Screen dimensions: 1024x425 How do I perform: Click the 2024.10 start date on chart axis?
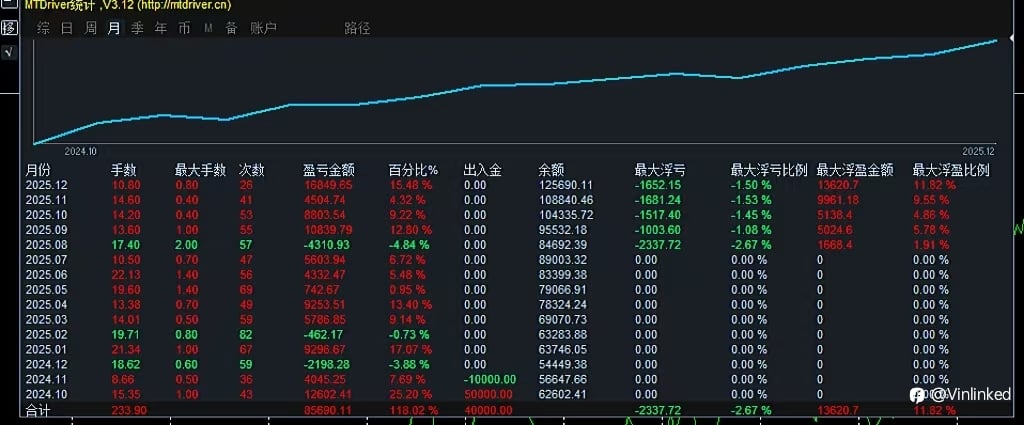80,151
